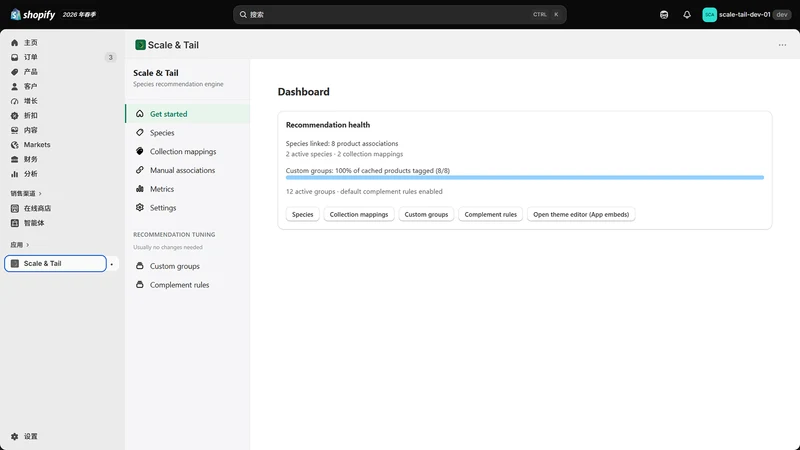
Task: Go to Collection mappings nav item
Action: pyautogui.click(x=188, y=152)
